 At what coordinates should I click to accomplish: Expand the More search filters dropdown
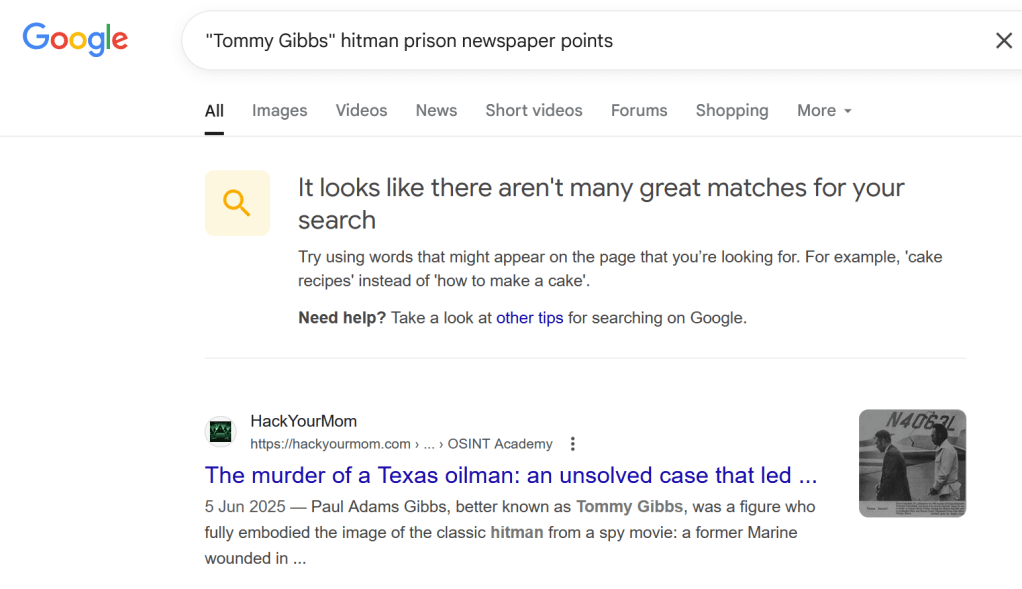[824, 111]
